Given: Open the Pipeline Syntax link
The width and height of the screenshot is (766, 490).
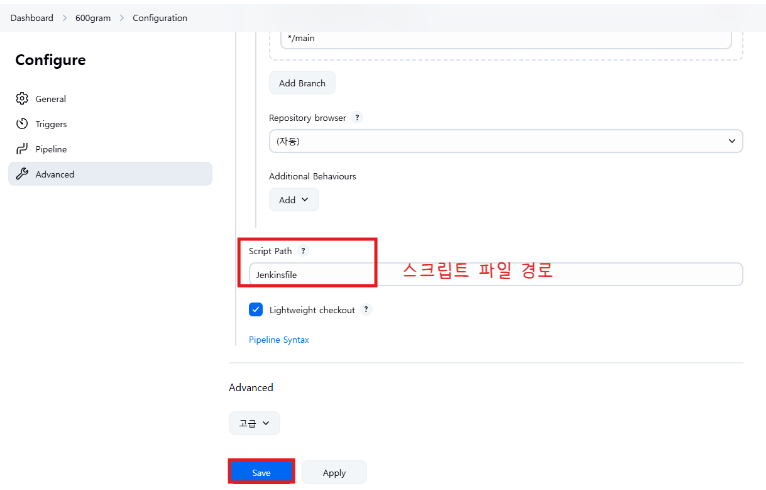Looking at the screenshot, I should click(278, 340).
